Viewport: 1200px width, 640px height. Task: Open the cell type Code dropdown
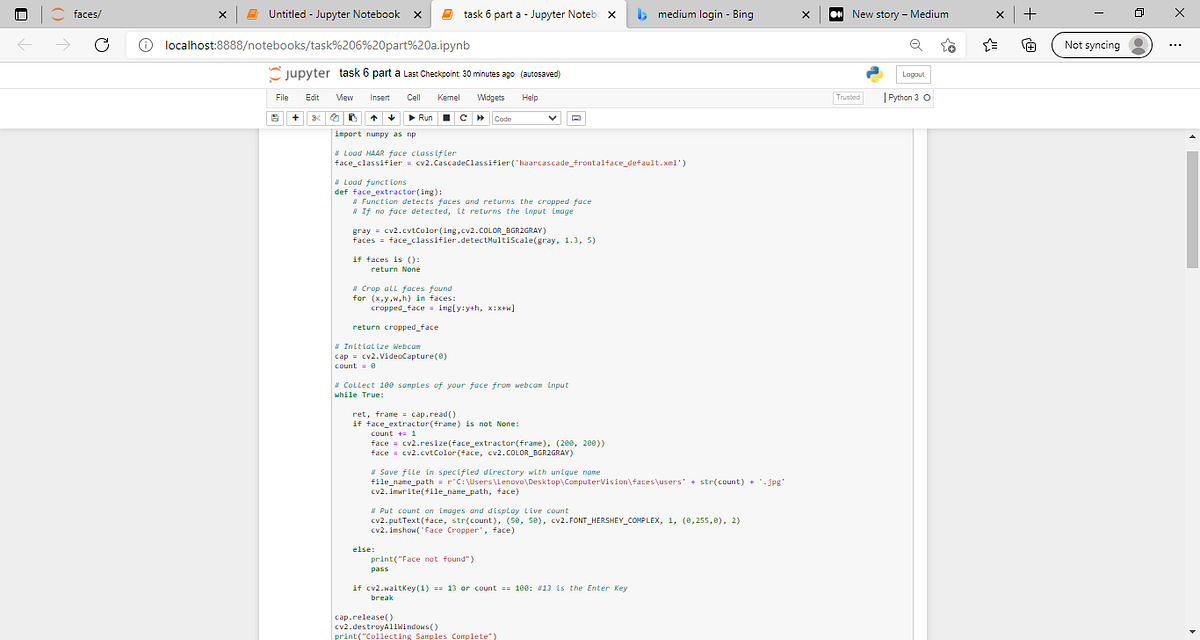[x=525, y=118]
